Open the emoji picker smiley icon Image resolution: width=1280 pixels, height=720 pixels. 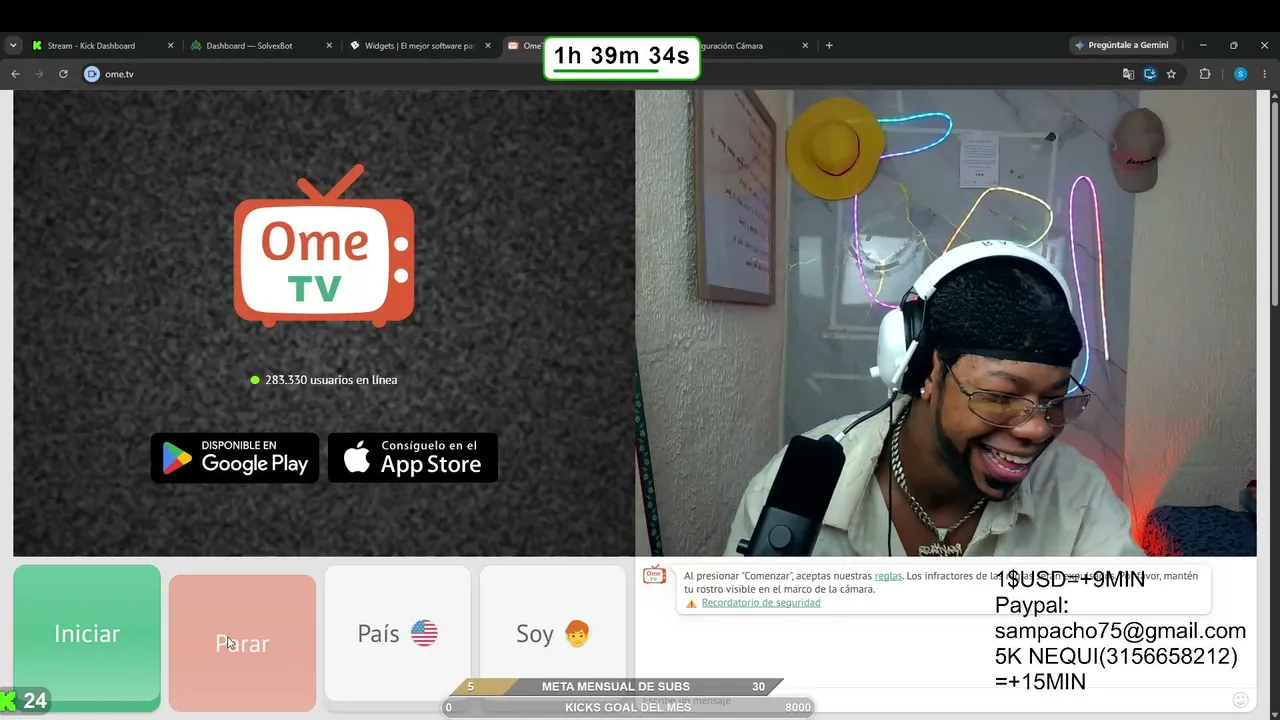tap(1241, 700)
